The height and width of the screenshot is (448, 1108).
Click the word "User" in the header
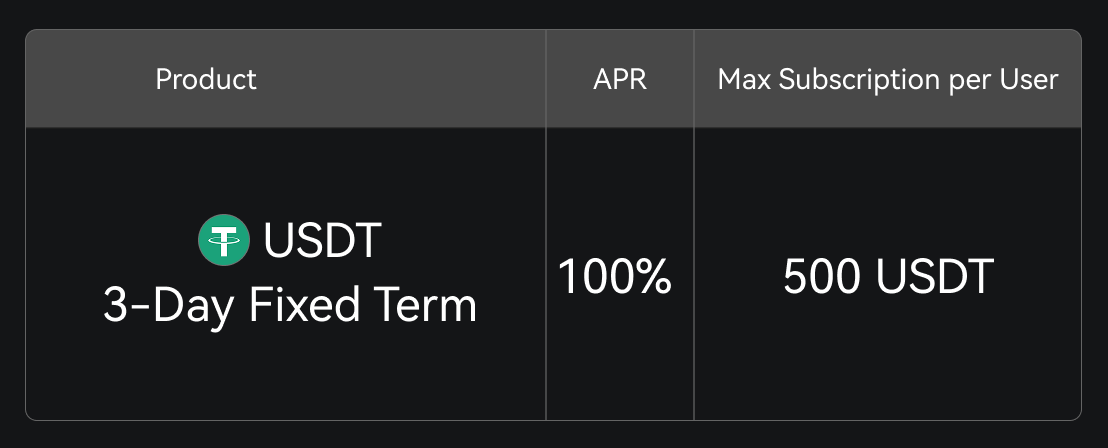coord(1028,79)
